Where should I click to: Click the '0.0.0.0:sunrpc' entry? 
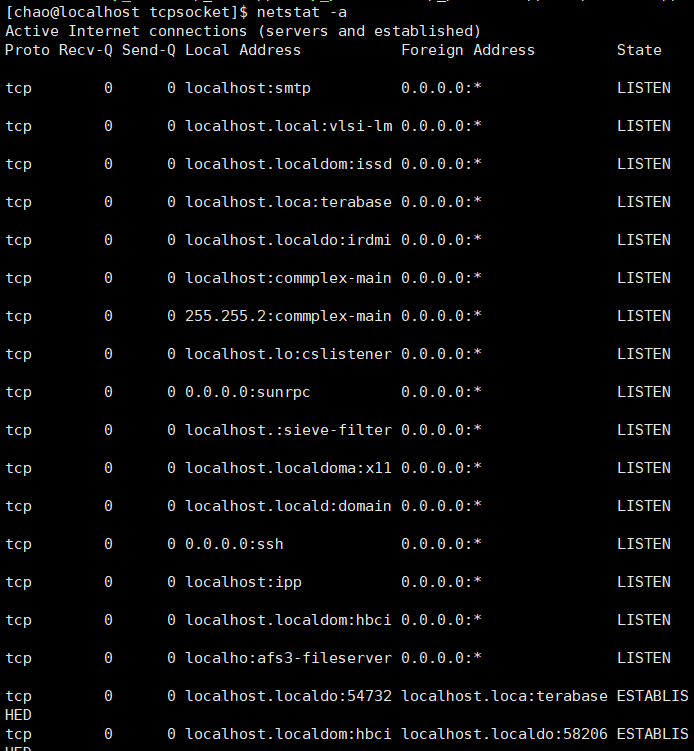248,392
